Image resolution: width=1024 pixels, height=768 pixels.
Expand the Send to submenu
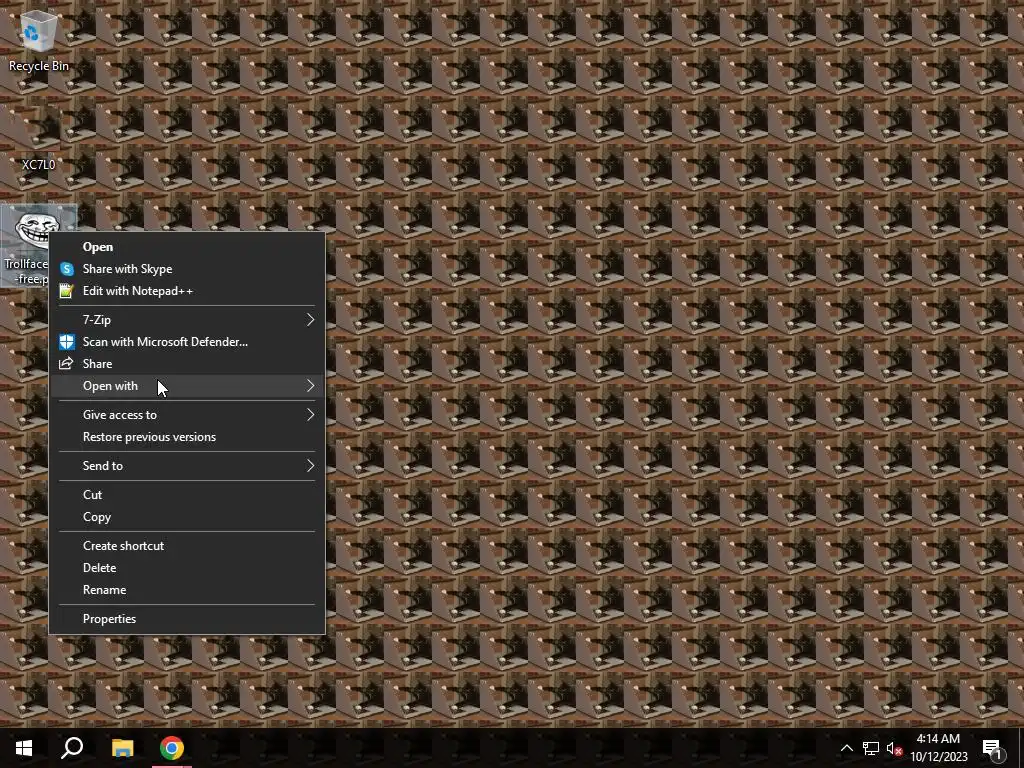(187, 466)
